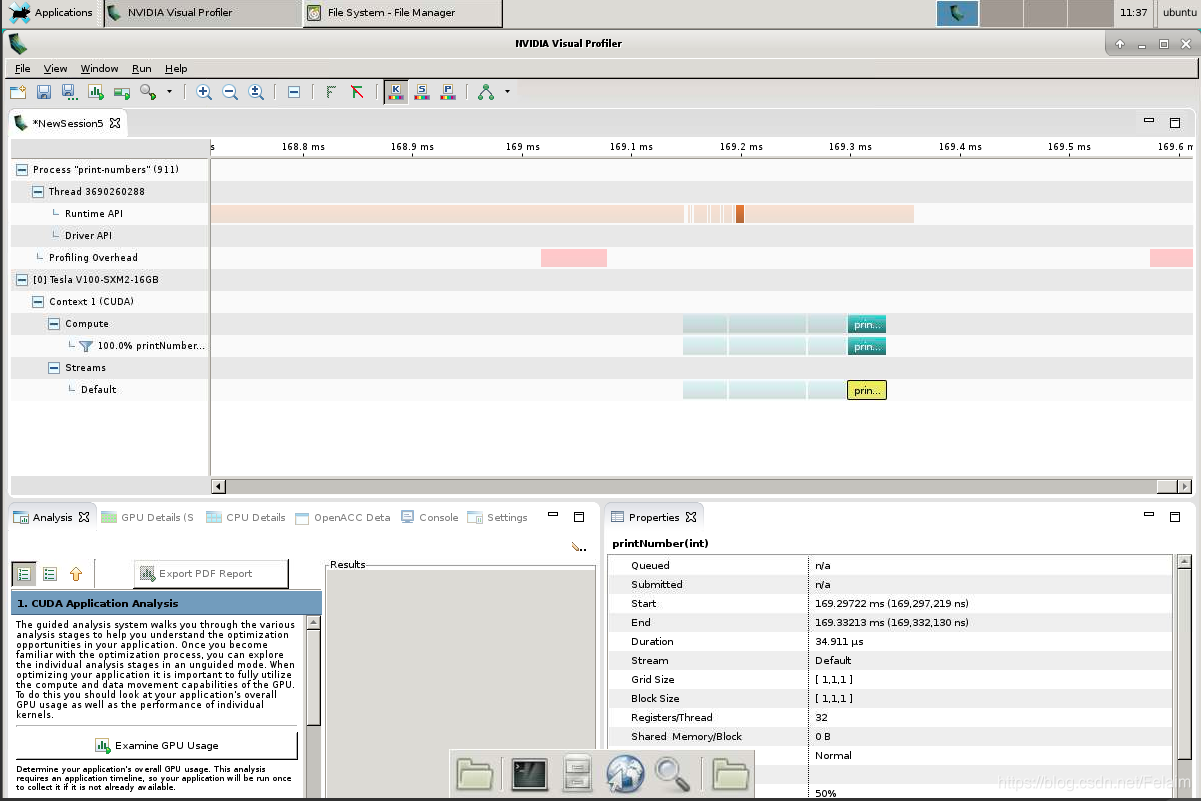
Task: Switch to File System File Manager window
Action: (x=402, y=13)
